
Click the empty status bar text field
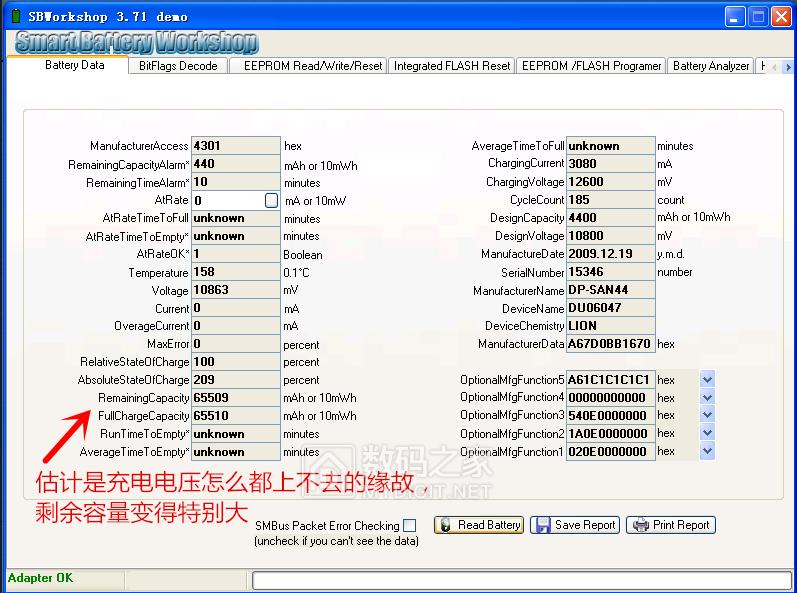point(520,579)
